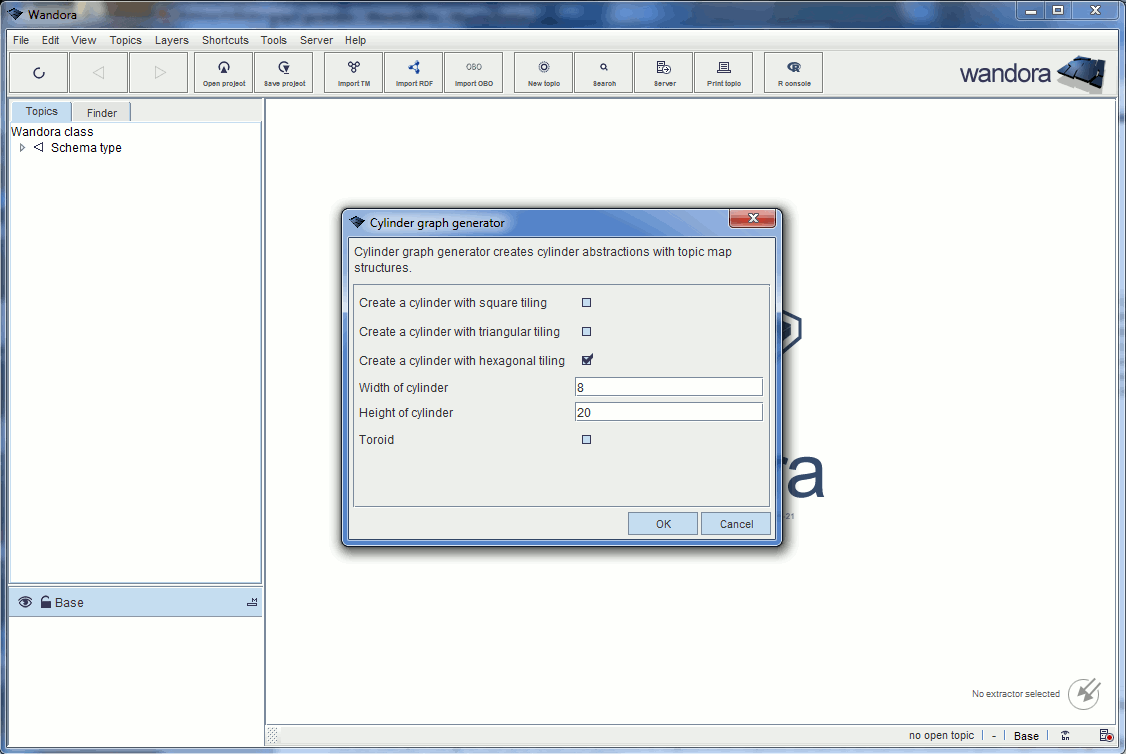Image resolution: width=1126 pixels, height=754 pixels.
Task: Toggle visibility eye of Base layer
Action: [25, 602]
